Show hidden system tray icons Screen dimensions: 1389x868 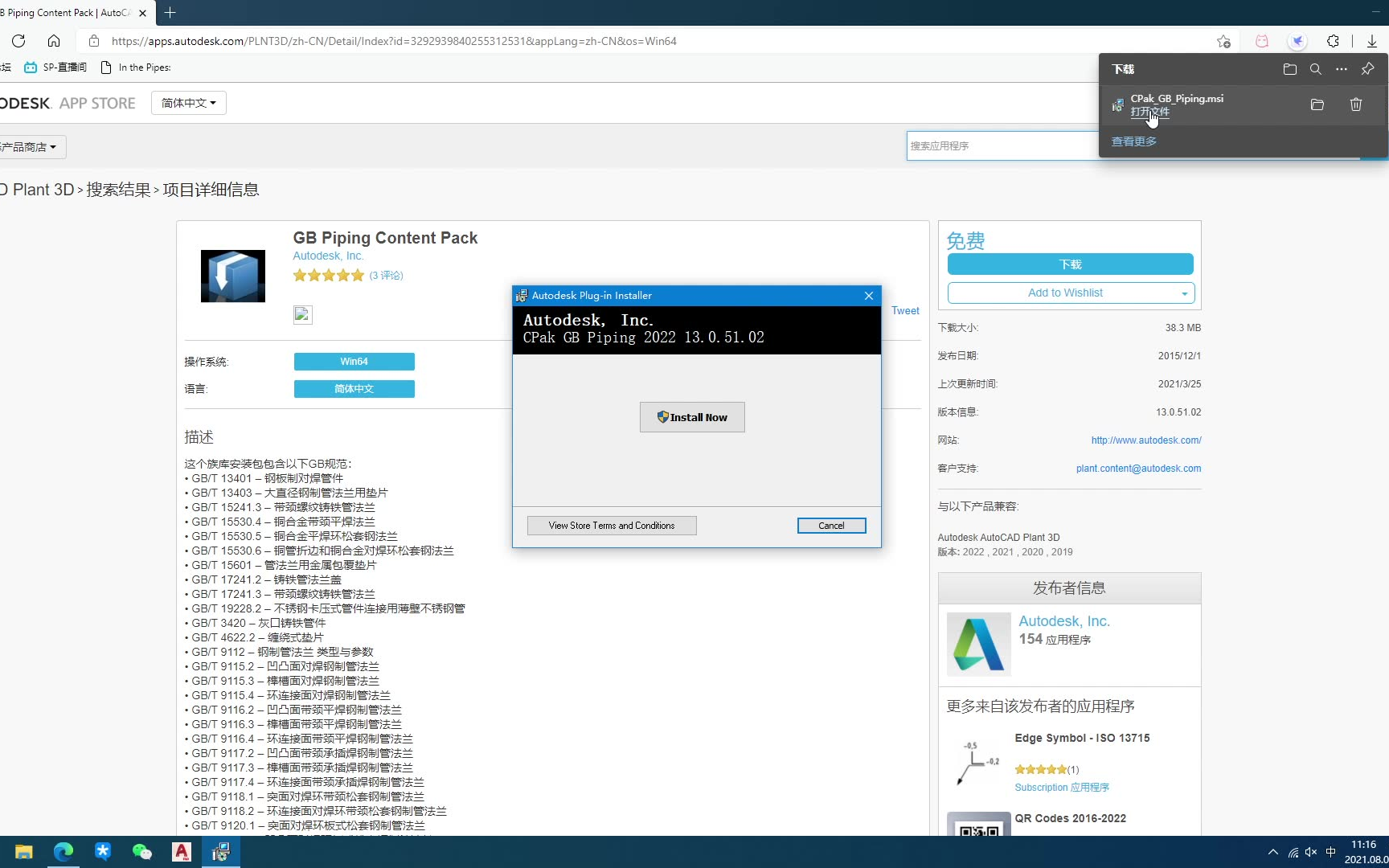[1272, 852]
